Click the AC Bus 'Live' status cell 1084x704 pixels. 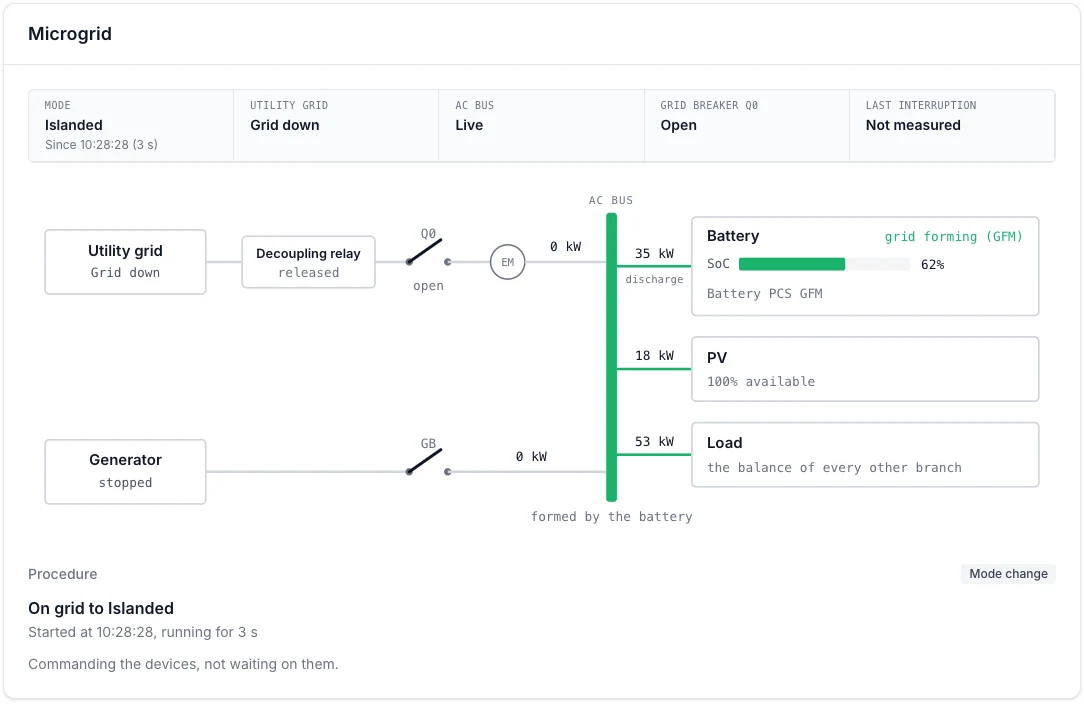click(x=541, y=126)
